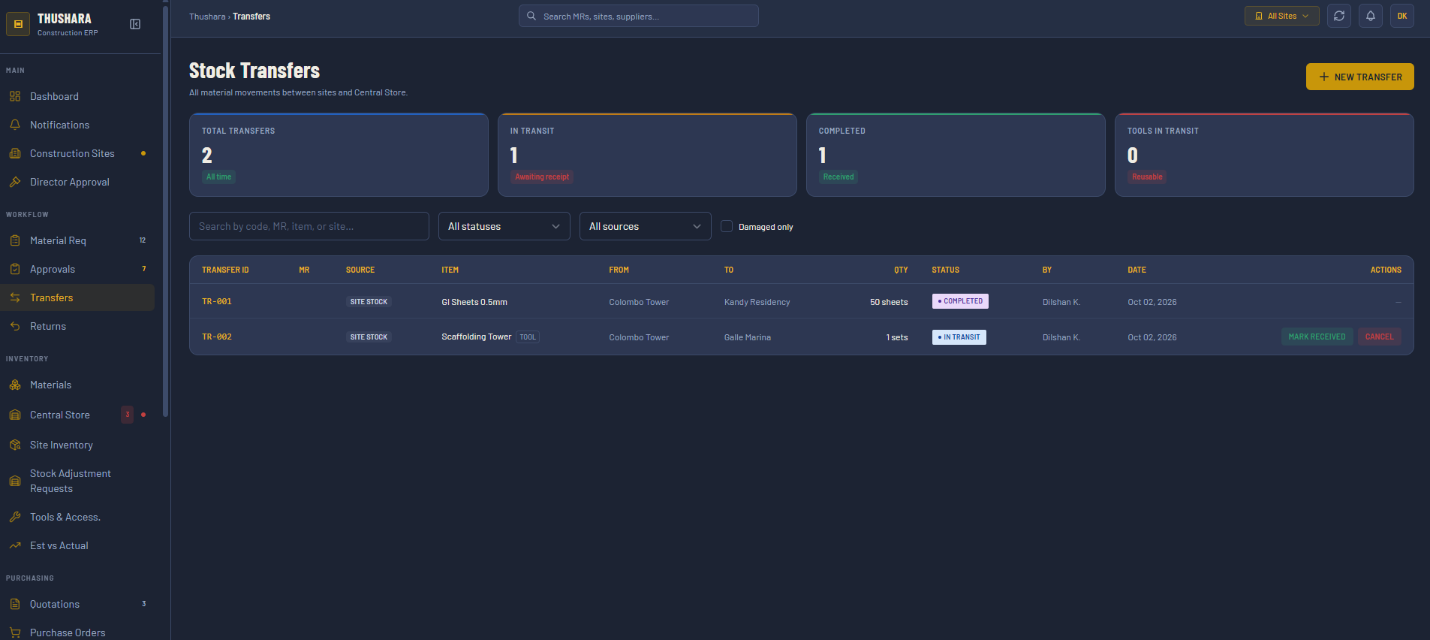Image resolution: width=1430 pixels, height=640 pixels.
Task: Click the Kandy Residency destination cell
Action: pyautogui.click(x=757, y=301)
